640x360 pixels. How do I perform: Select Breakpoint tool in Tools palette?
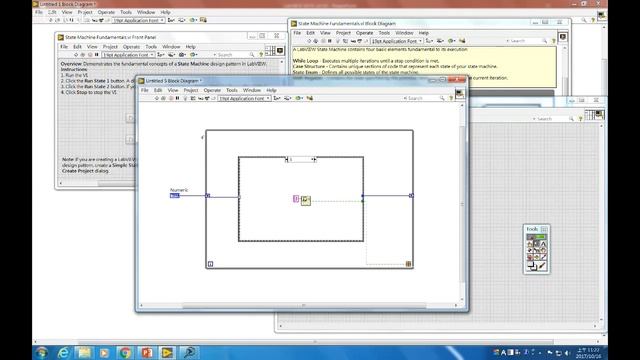point(530,257)
